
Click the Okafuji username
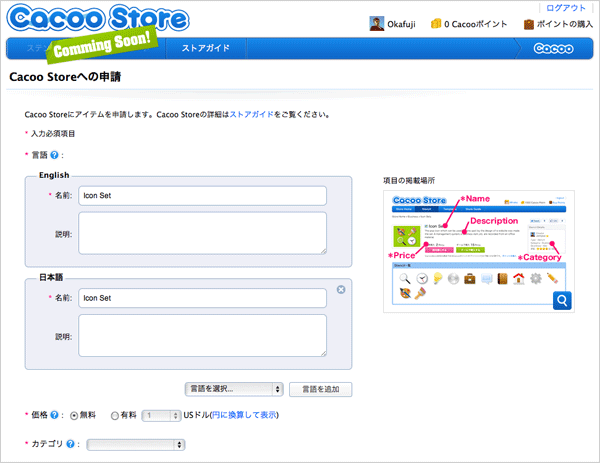coord(401,24)
